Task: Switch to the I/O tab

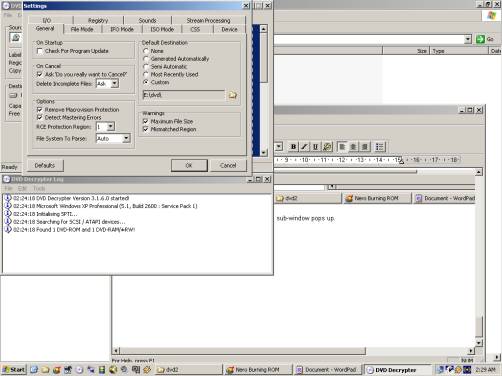Action: (47, 20)
